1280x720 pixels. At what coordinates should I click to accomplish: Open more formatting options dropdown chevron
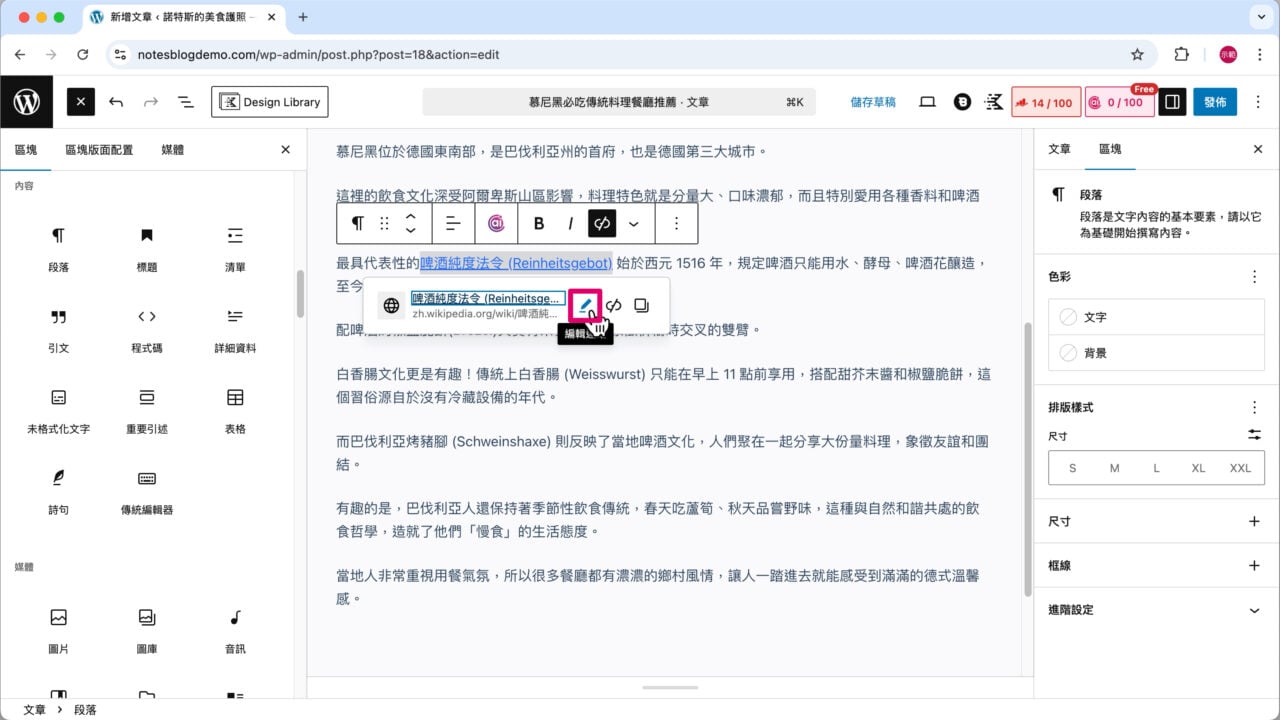click(634, 224)
